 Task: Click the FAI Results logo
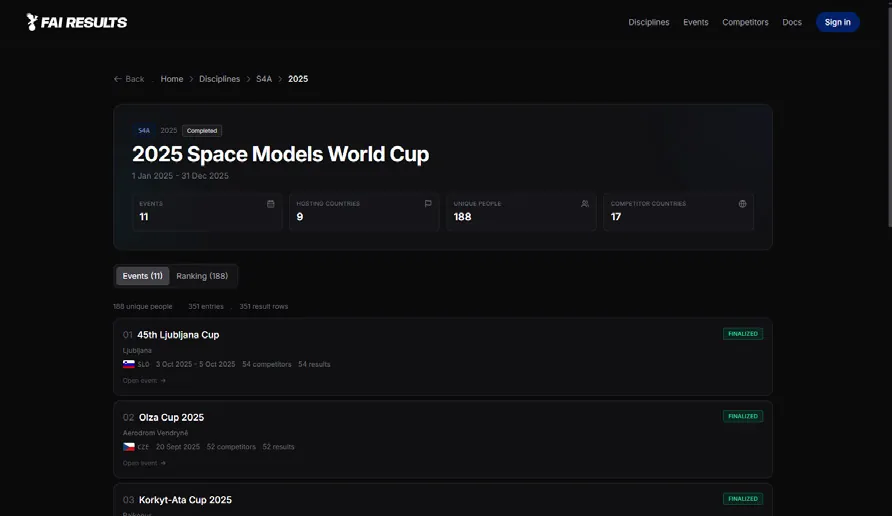77,22
